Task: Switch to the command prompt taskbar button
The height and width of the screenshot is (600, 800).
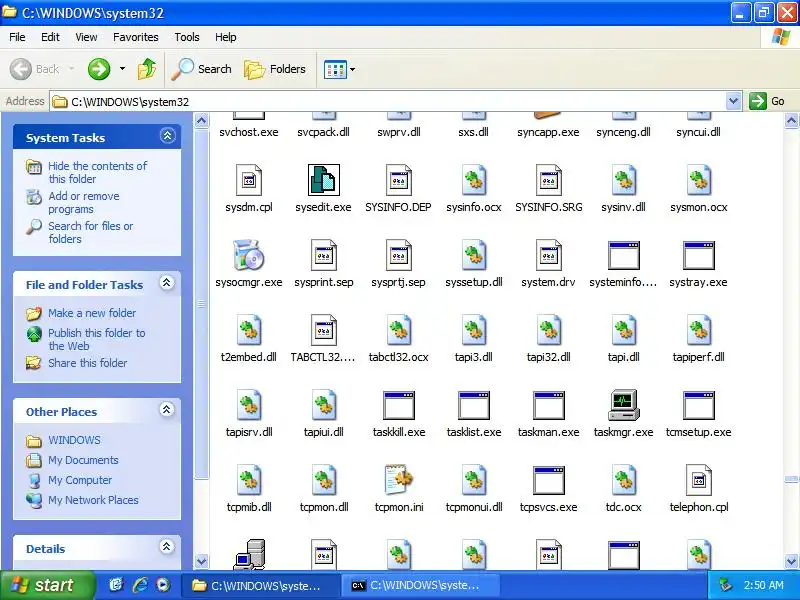Action: click(x=420, y=586)
